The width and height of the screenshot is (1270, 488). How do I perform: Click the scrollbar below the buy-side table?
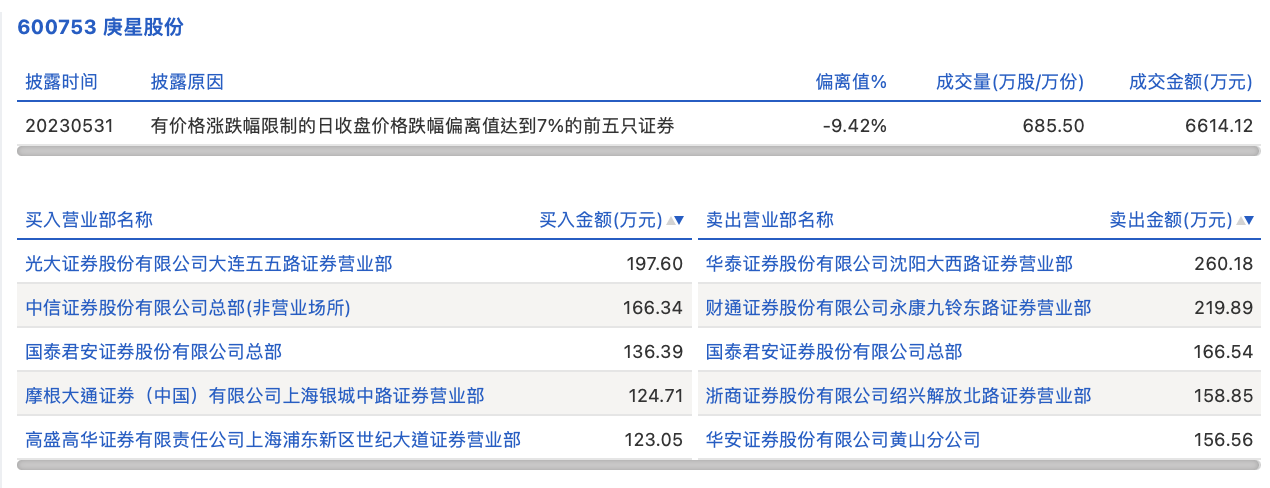pos(355,465)
